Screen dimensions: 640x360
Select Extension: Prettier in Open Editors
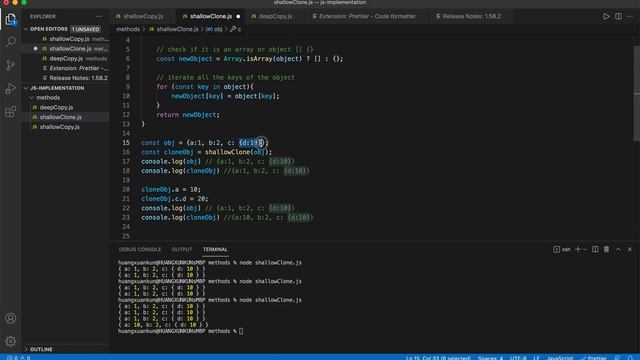(x=65, y=68)
